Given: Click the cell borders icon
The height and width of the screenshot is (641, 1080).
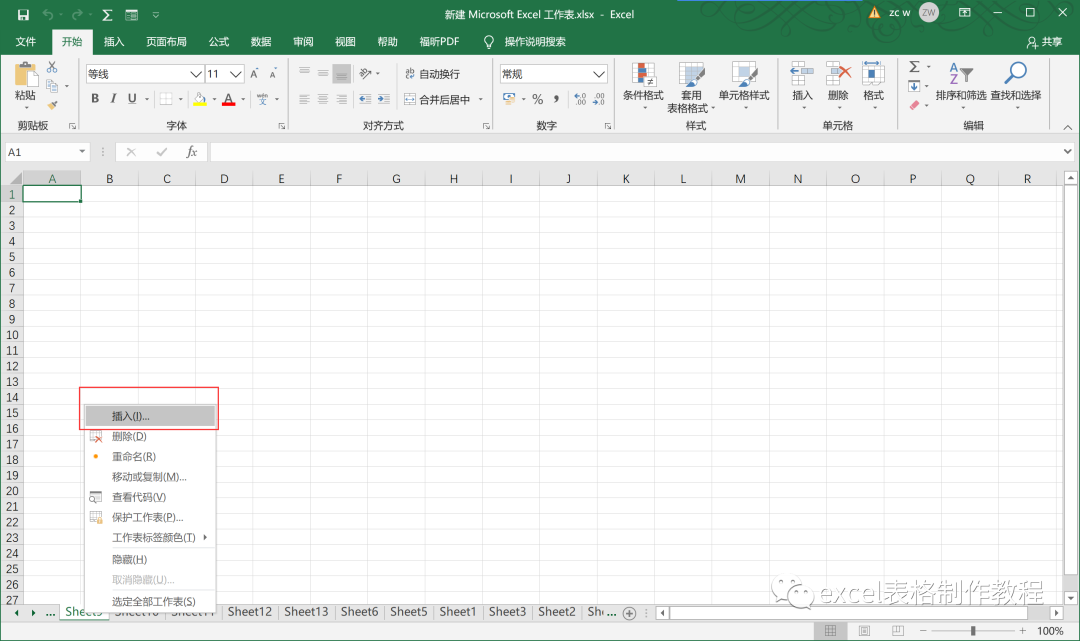Looking at the screenshot, I should 166,99.
